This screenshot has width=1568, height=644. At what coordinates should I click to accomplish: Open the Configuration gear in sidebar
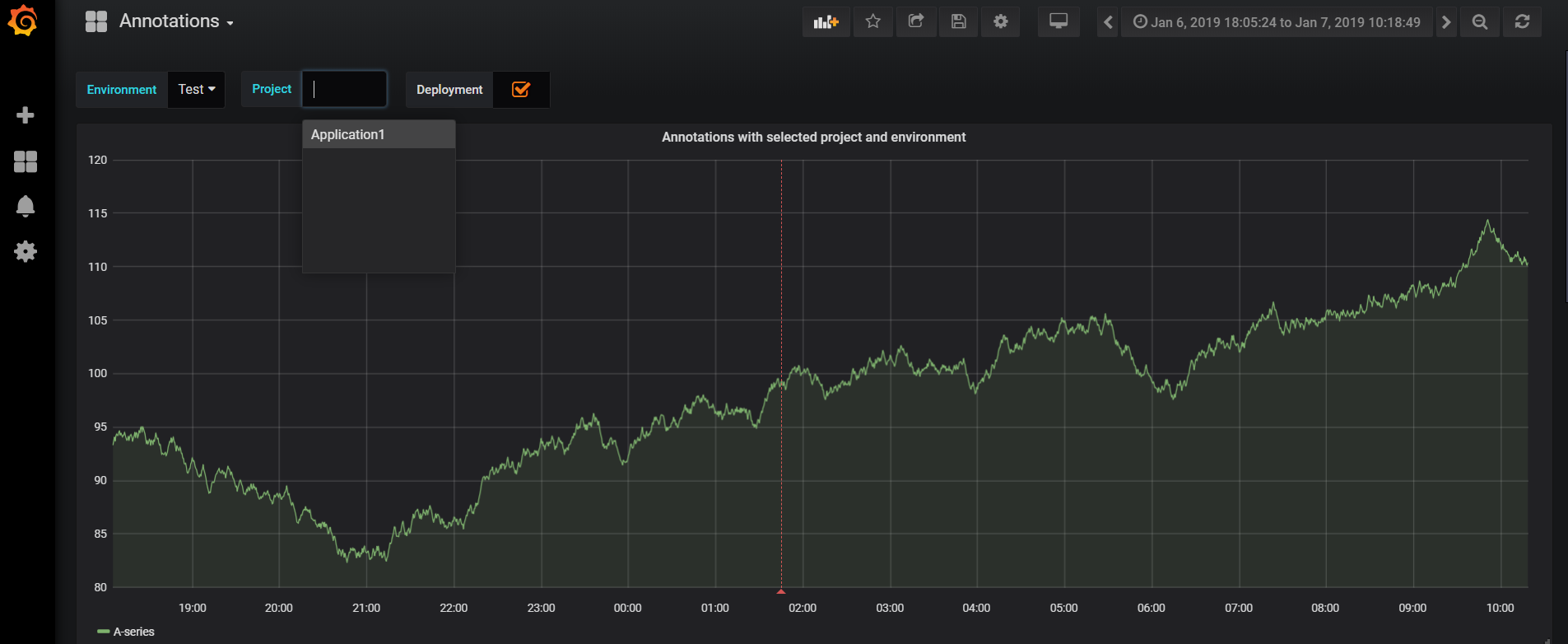pos(26,251)
